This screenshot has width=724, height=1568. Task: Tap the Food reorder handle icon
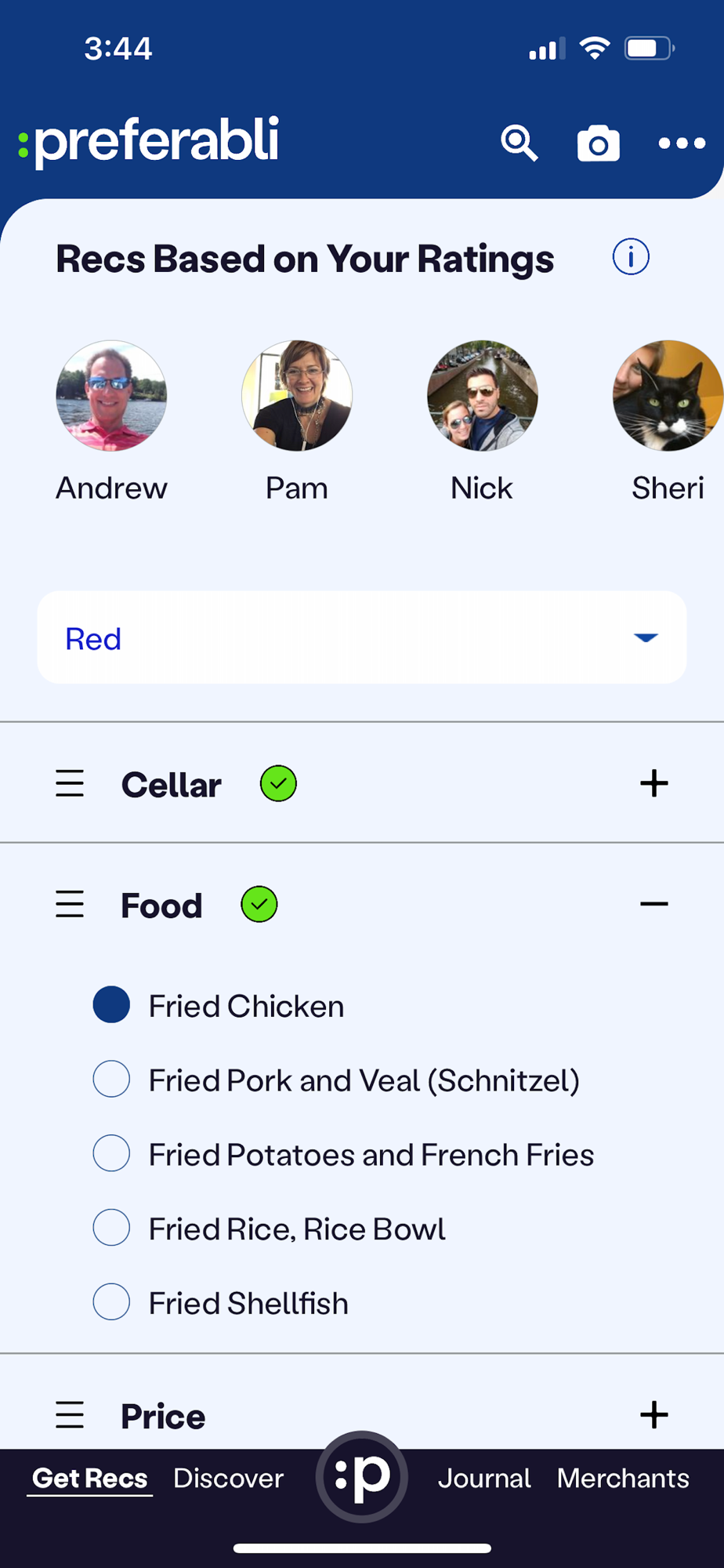click(70, 904)
